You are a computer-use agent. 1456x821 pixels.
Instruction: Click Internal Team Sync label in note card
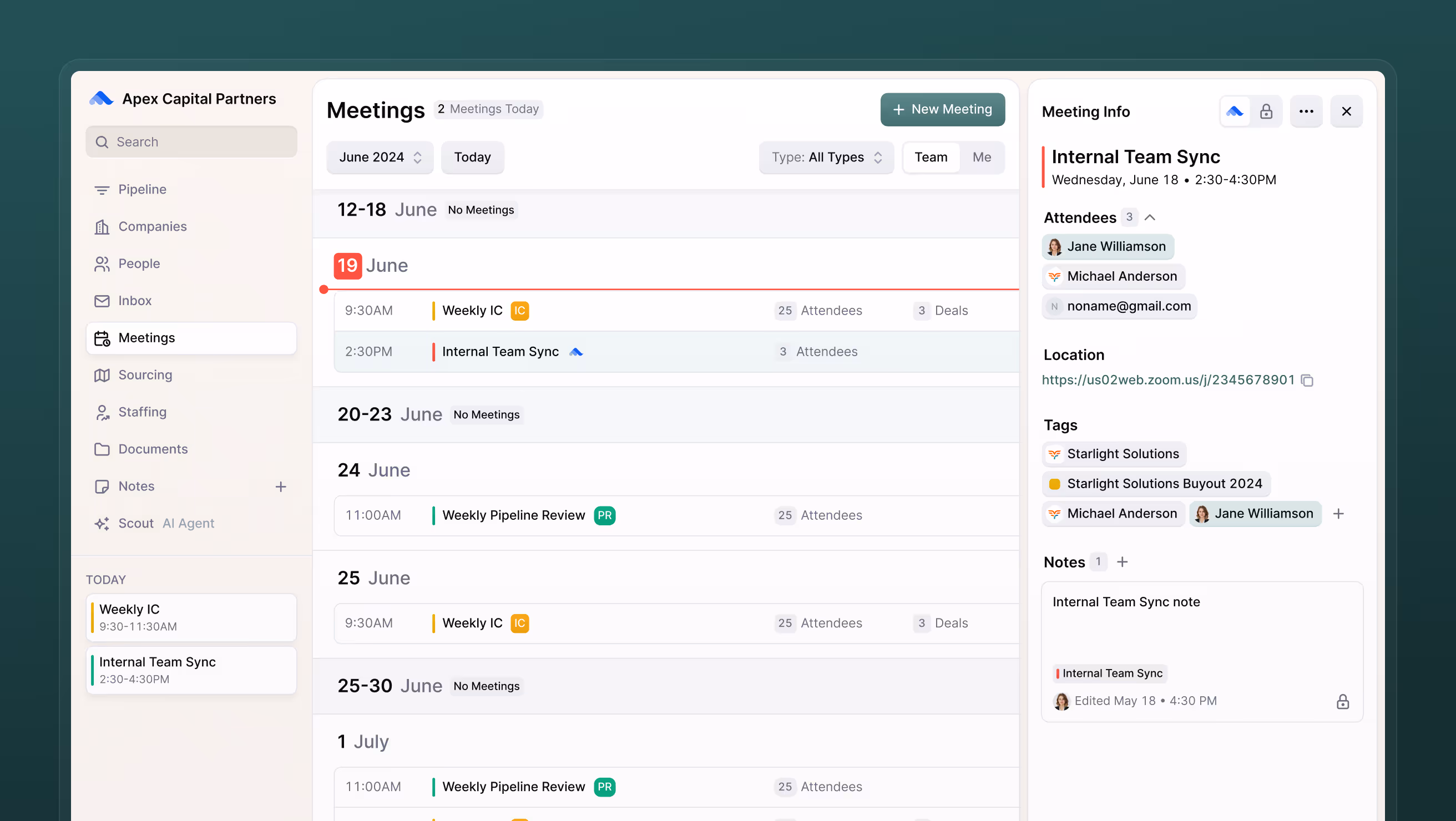pyautogui.click(x=1111, y=673)
